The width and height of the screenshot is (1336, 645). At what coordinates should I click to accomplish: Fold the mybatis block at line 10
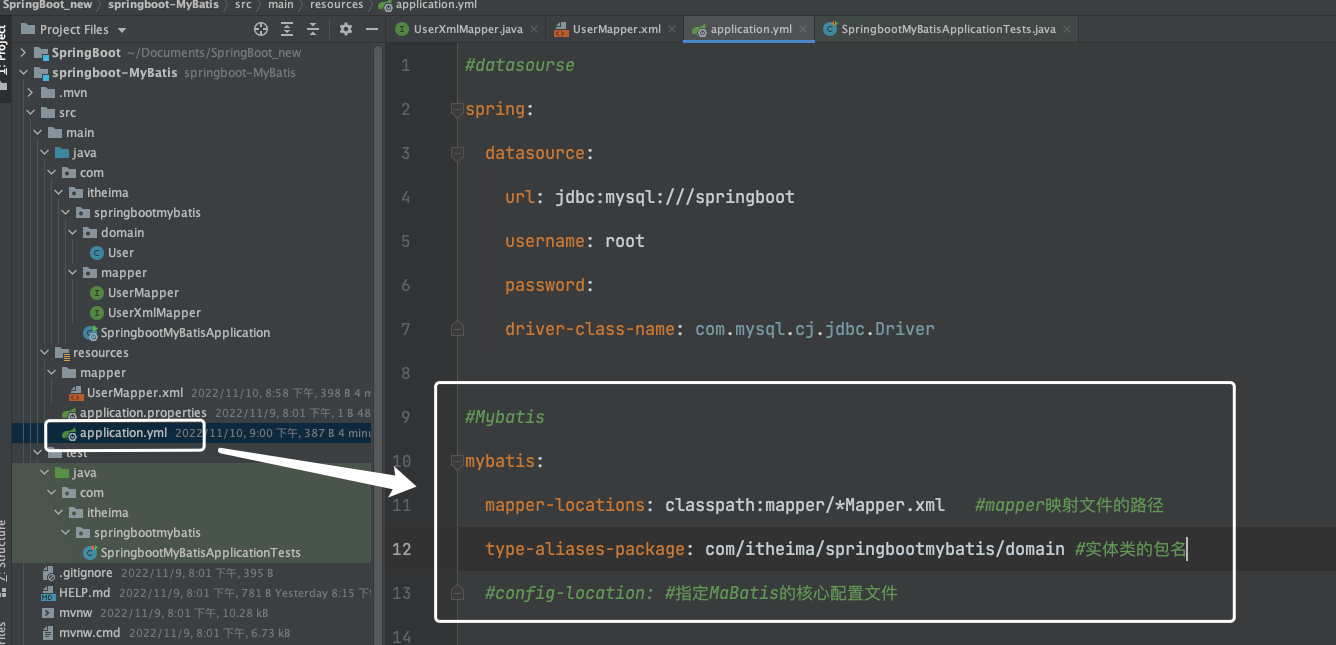pos(457,461)
